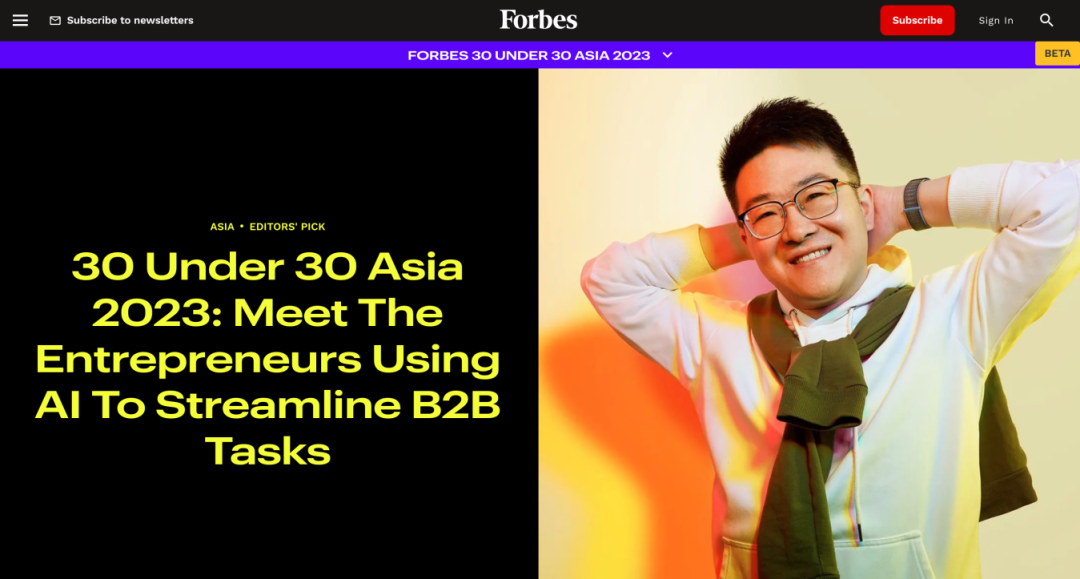Open the EDITORS' PICK tag

[287, 227]
